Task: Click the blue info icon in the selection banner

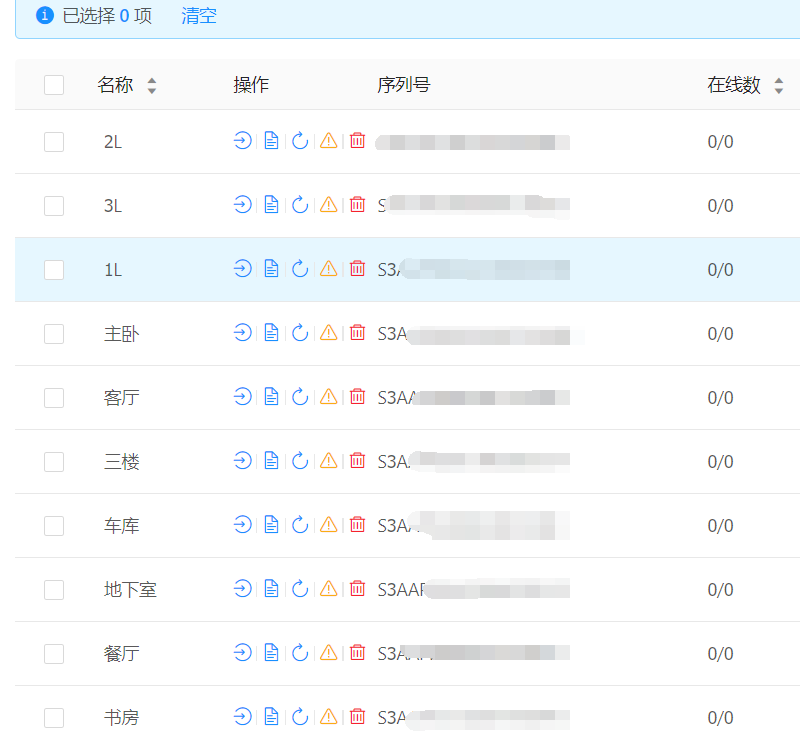Action: click(45, 15)
